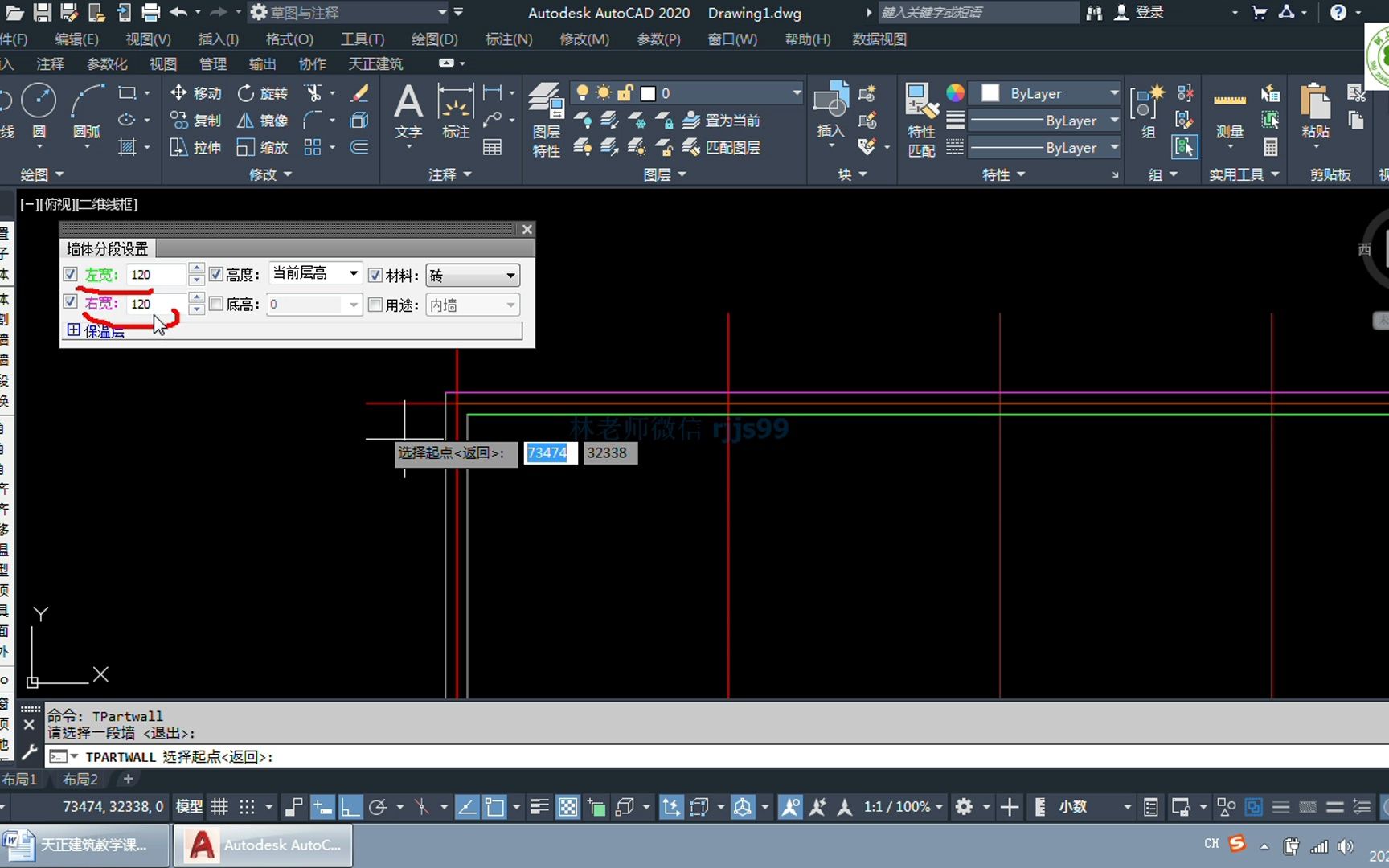1389x868 pixels.
Task: Click the Undo arrow
Action: 178,12
